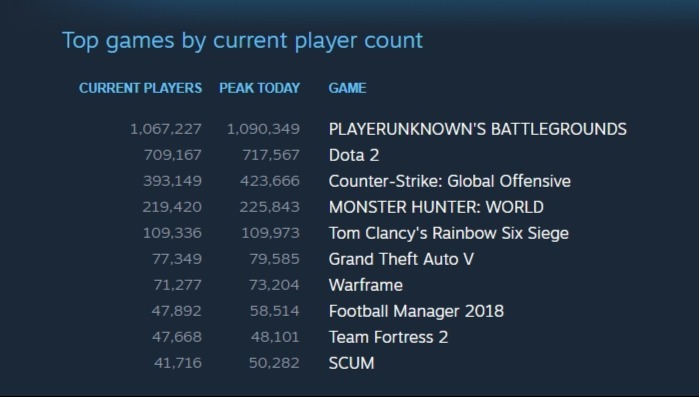Click the GAME column header
Image resolution: width=699 pixels, height=397 pixels.
click(347, 88)
